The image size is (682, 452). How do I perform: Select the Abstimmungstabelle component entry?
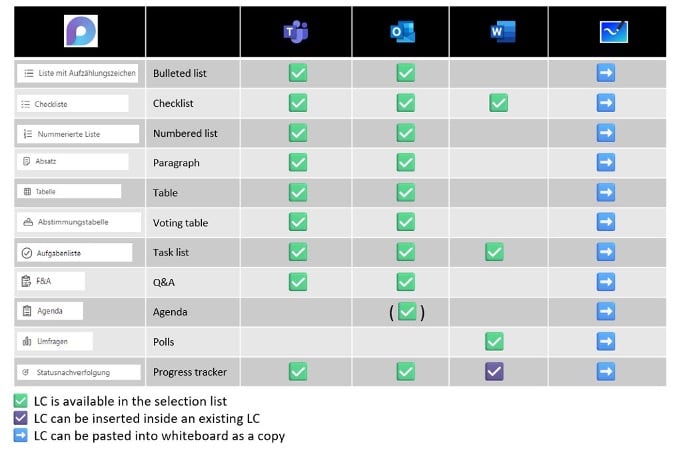pyautogui.click(x=79, y=222)
